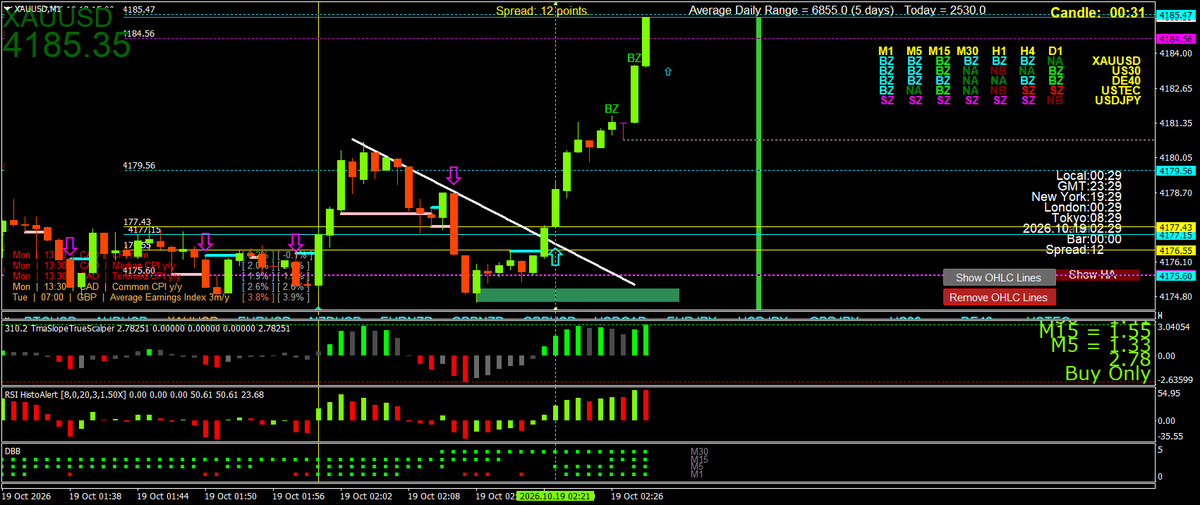Viewport: 1200px width, 505px height.
Task: Click the Average Daily Range text
Action: click(838, 10)
